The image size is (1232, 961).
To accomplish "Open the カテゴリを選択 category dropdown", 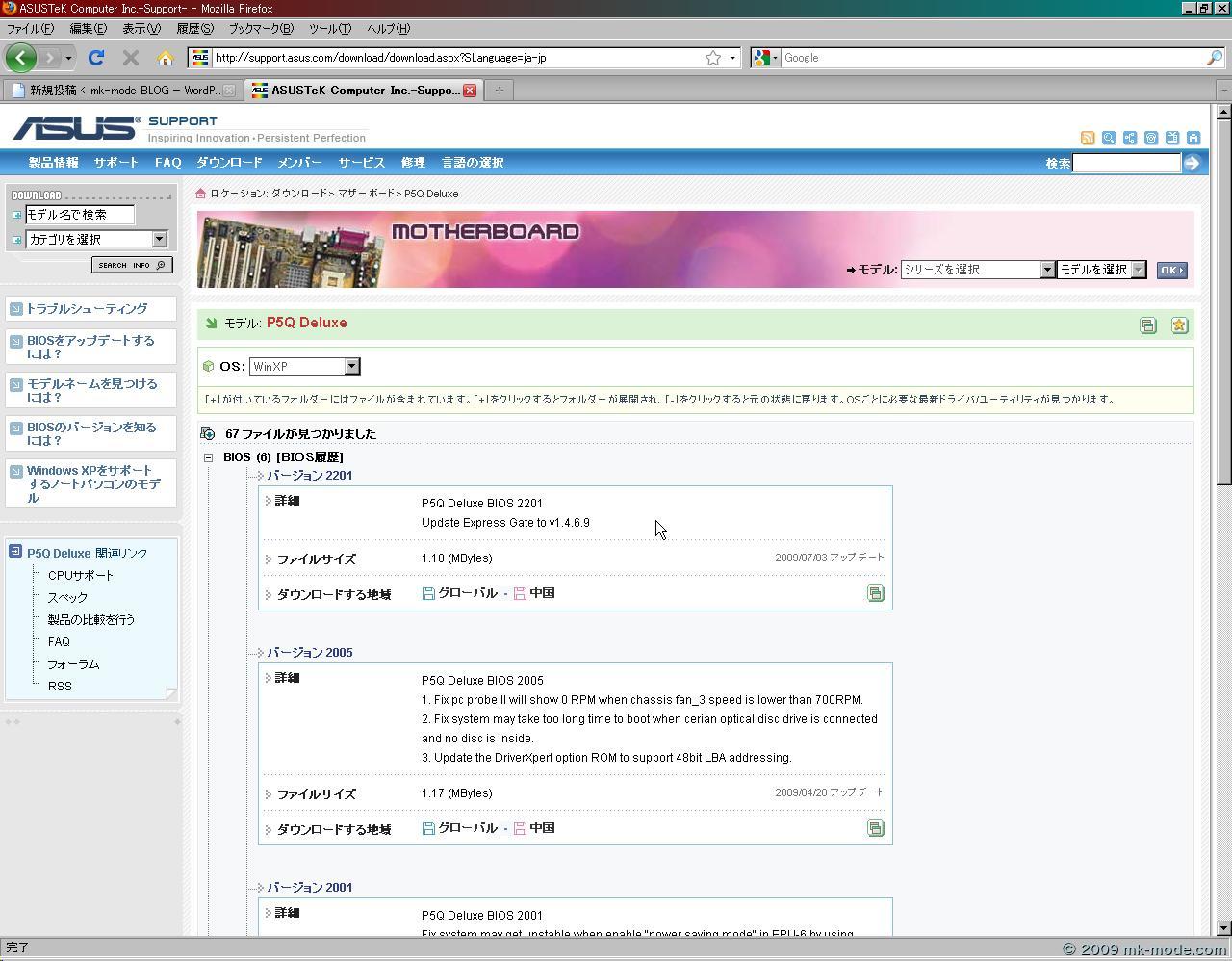I will (x=159, y=239).
